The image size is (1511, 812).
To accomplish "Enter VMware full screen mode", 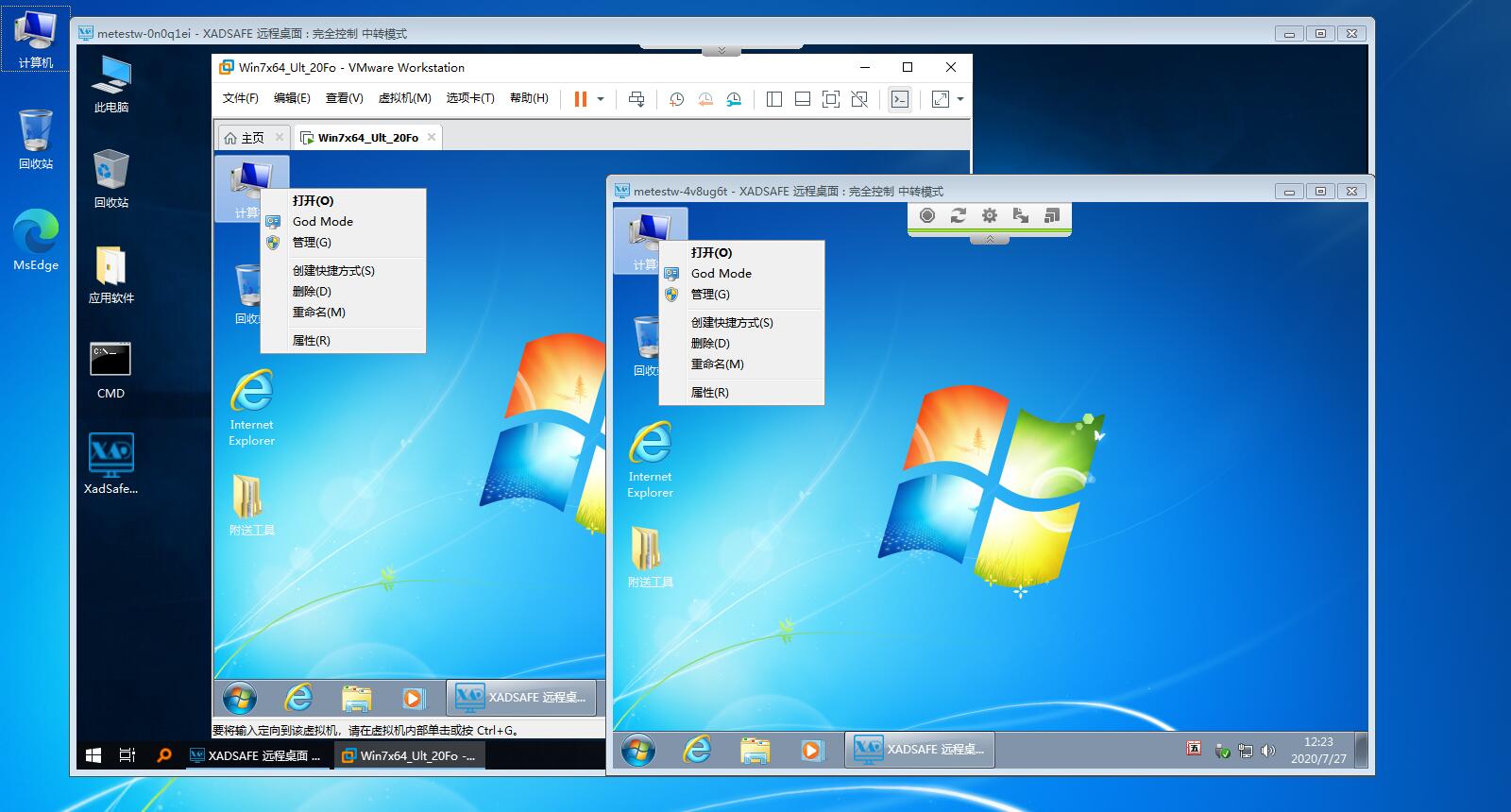I will pyautogui.click(x=831, y=99).
